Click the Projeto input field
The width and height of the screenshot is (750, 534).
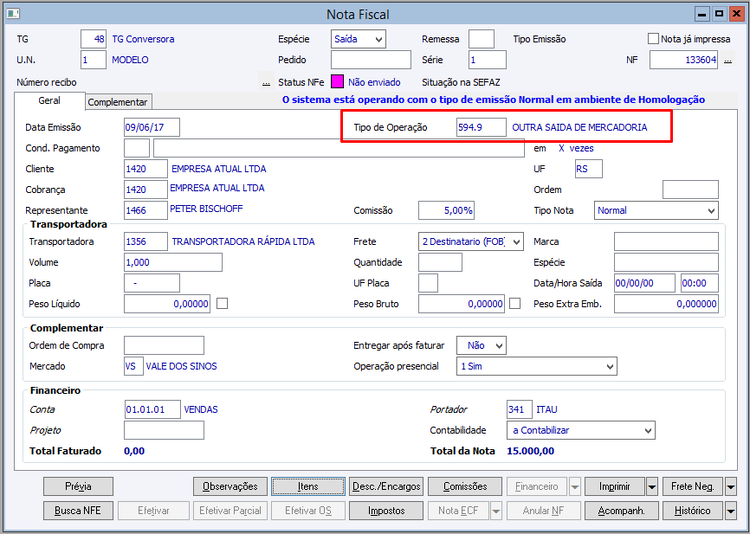pos(164,430)
